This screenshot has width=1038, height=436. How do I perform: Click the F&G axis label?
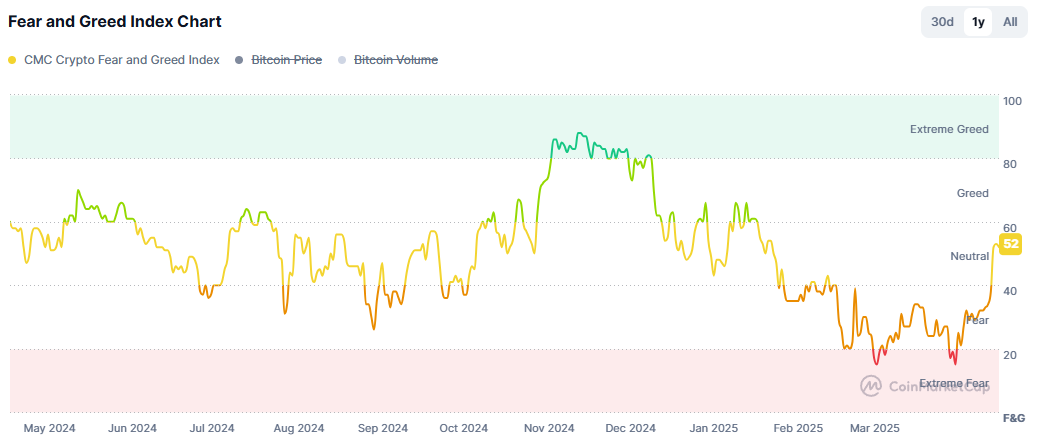tap(1014, 417)
